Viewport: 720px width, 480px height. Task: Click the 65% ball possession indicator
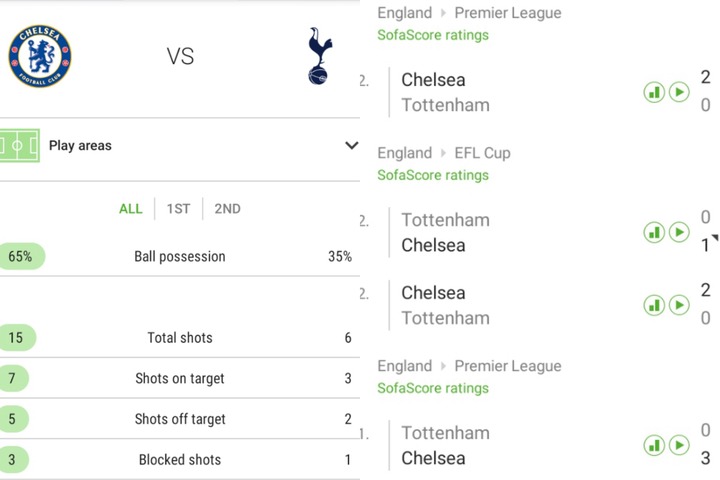click(x=21, y=256)
